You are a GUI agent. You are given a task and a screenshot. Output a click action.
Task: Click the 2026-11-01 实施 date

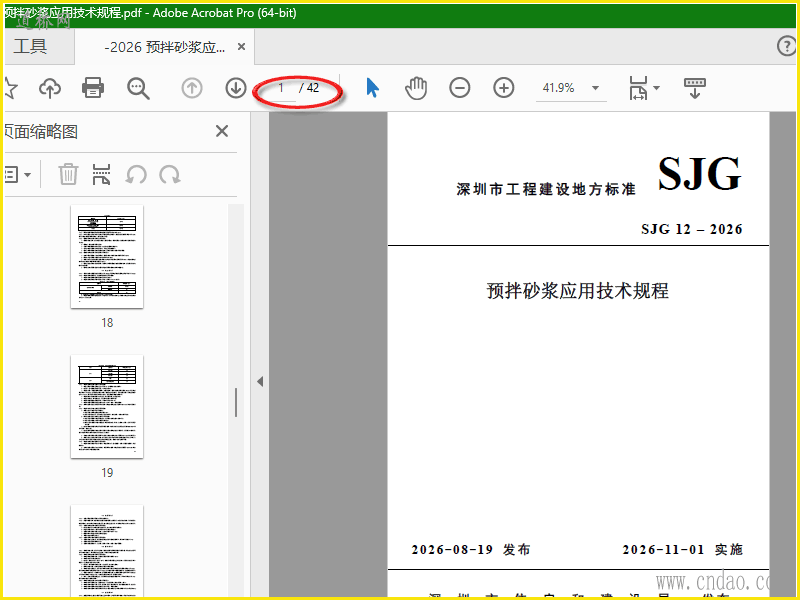[x=683, y=549]
